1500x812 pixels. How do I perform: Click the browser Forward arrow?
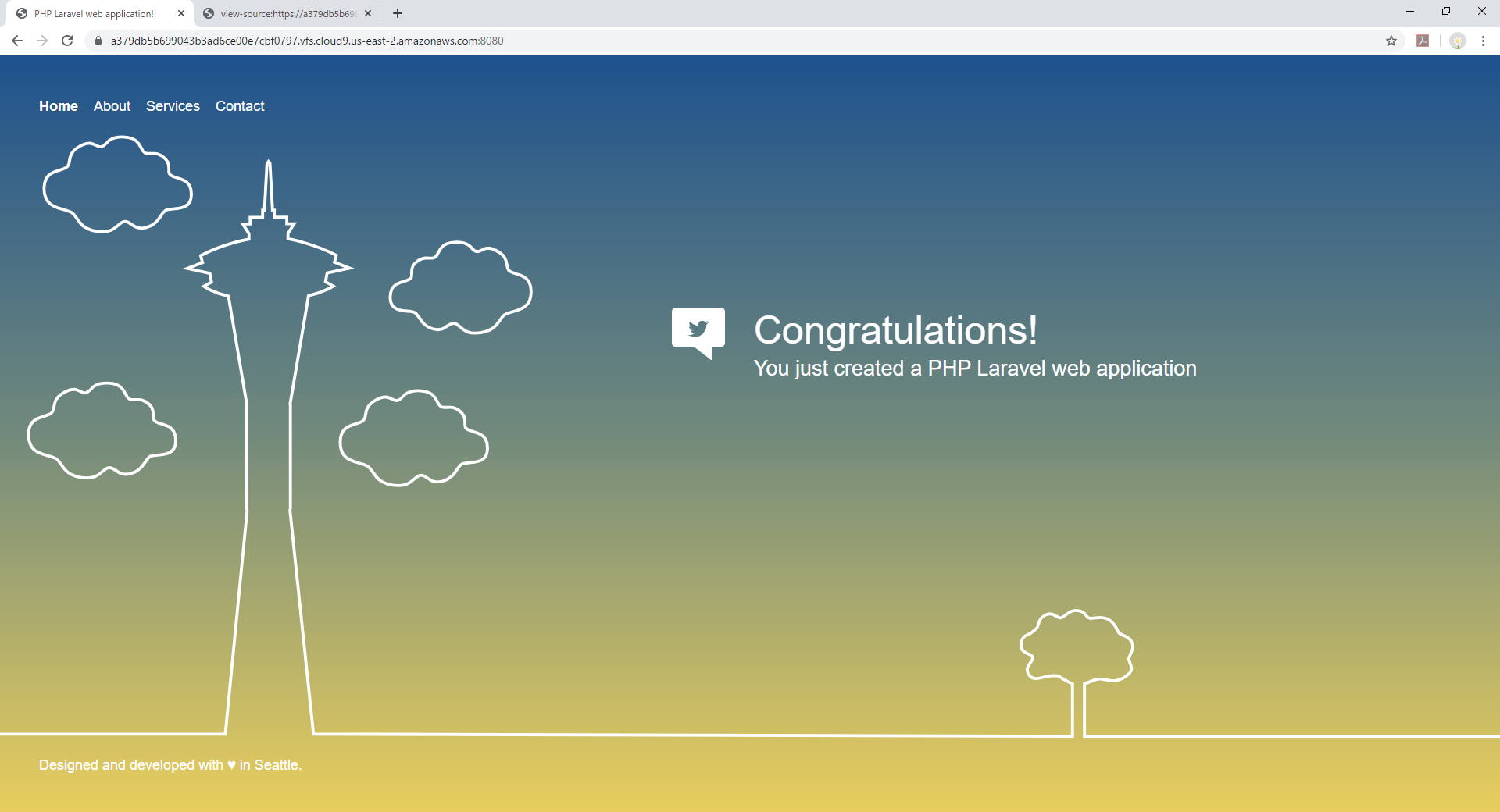(42, 41)
